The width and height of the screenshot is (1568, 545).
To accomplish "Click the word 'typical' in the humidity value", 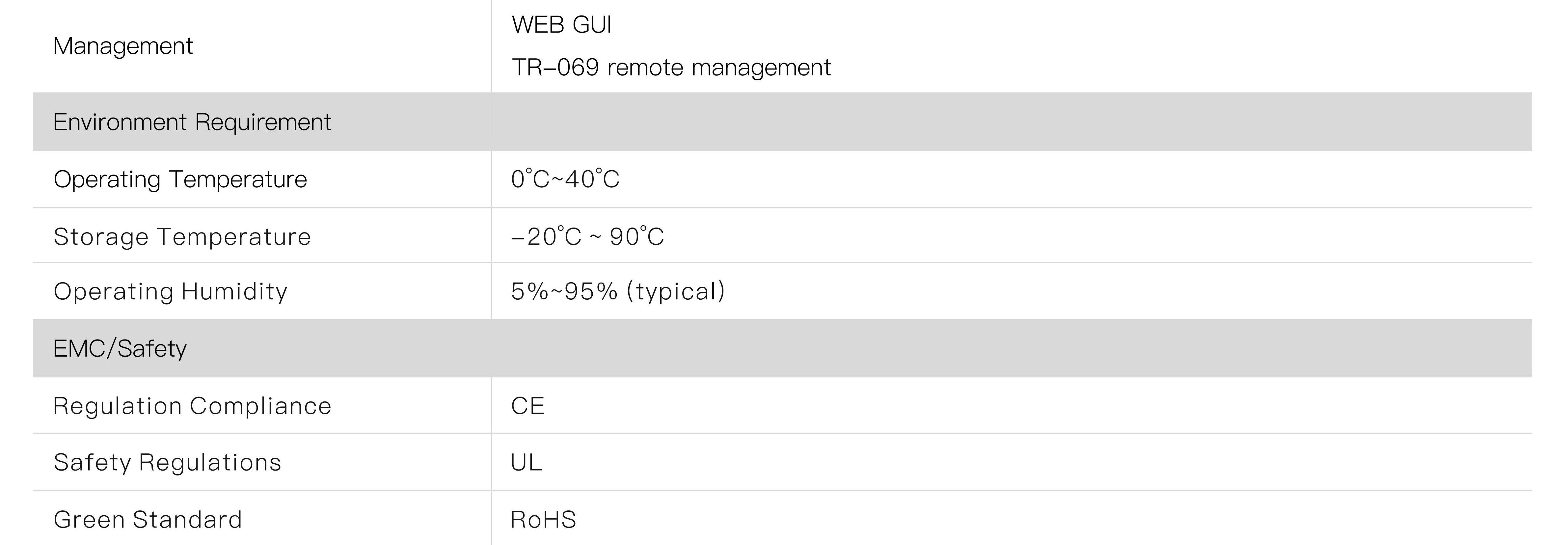I will coord(676,292).
